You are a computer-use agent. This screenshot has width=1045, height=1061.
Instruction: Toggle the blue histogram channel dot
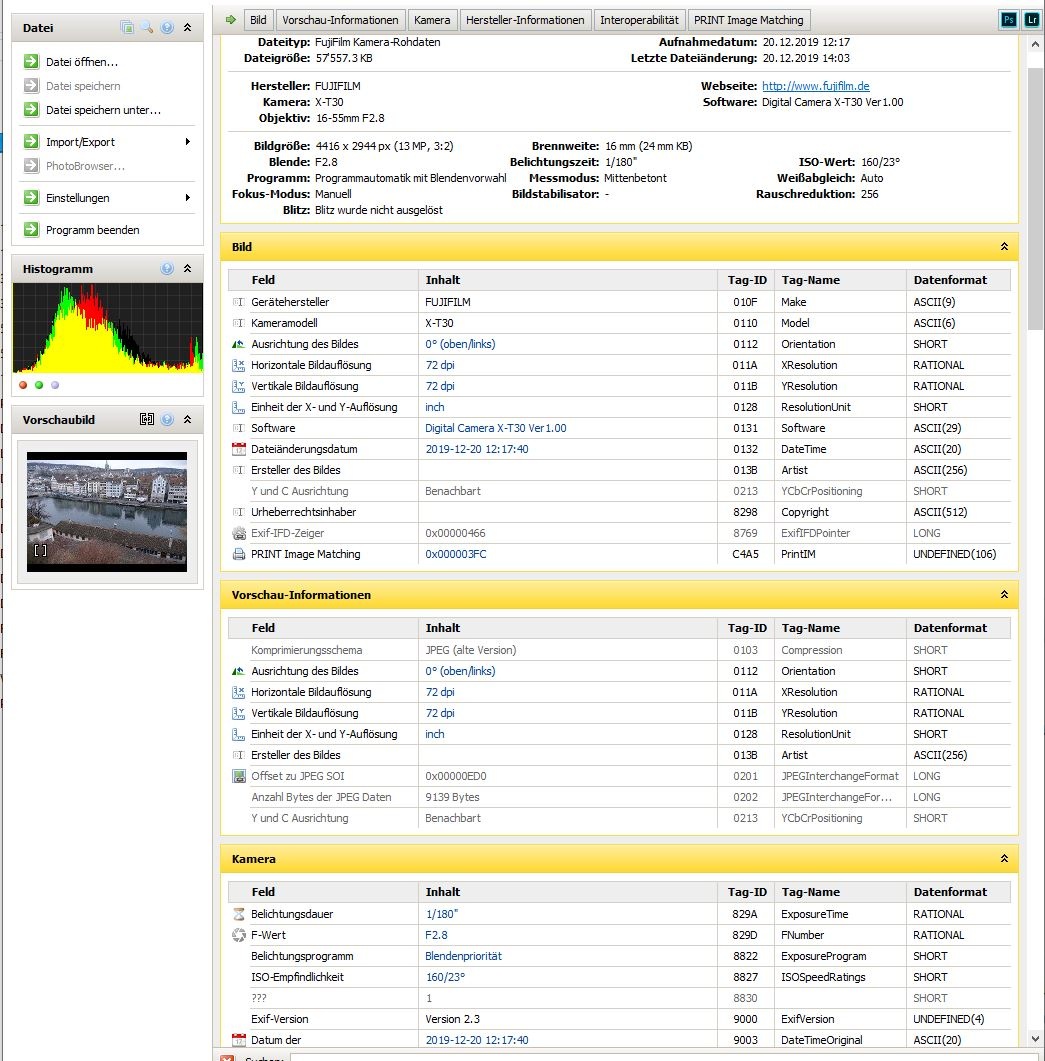55,385
